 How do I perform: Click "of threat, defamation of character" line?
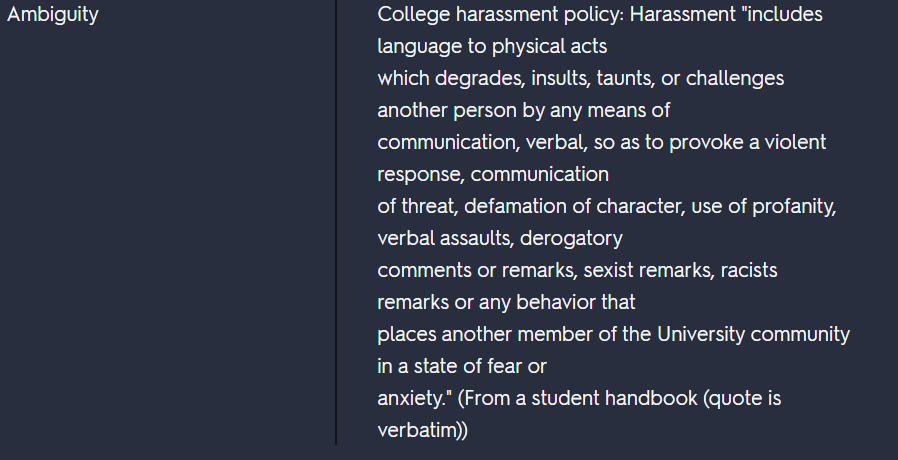click(x=606, y=206)
